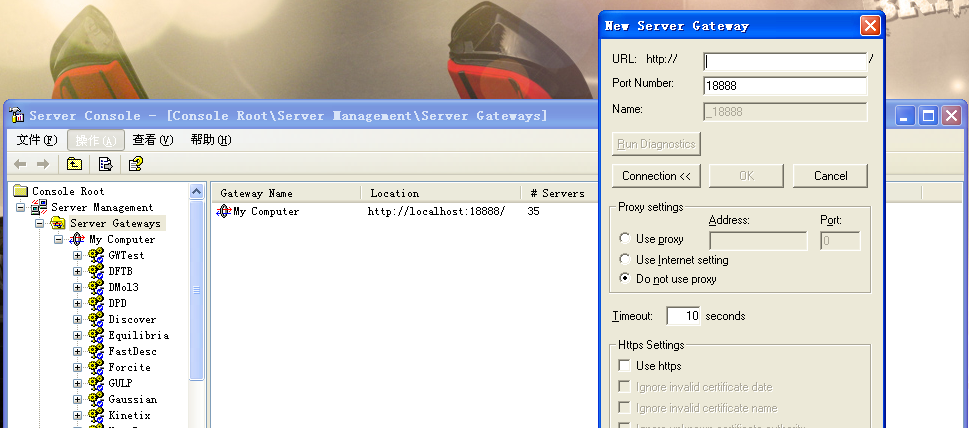The height and width of the screenshot is (428, 969).
Task: Collapse the Server Management tree node
Action: click(x=20, y=208)
